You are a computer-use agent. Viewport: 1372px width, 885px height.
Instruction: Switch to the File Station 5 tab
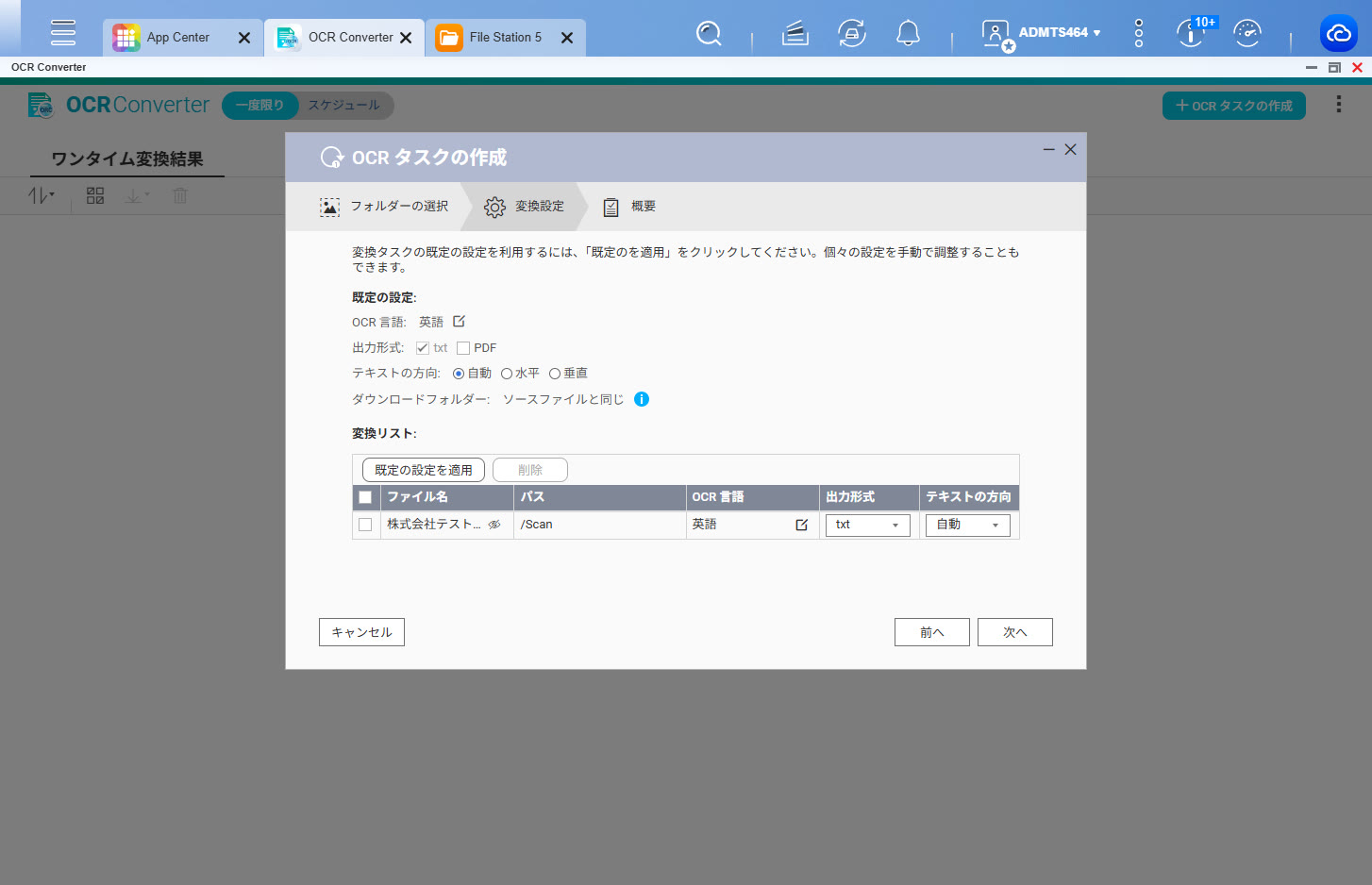pyautogui.click(x=504, y=38)
